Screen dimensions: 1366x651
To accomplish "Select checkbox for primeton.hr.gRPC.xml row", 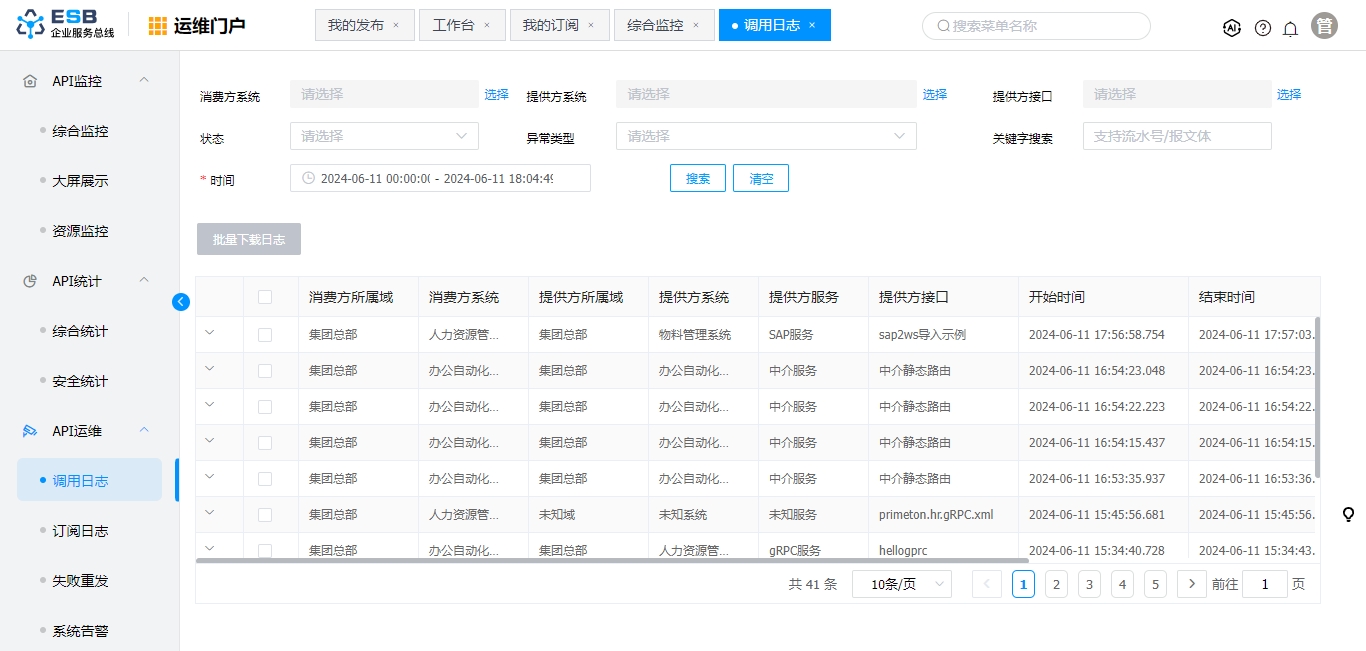I will pyautogui.click(x=265, y=515).
